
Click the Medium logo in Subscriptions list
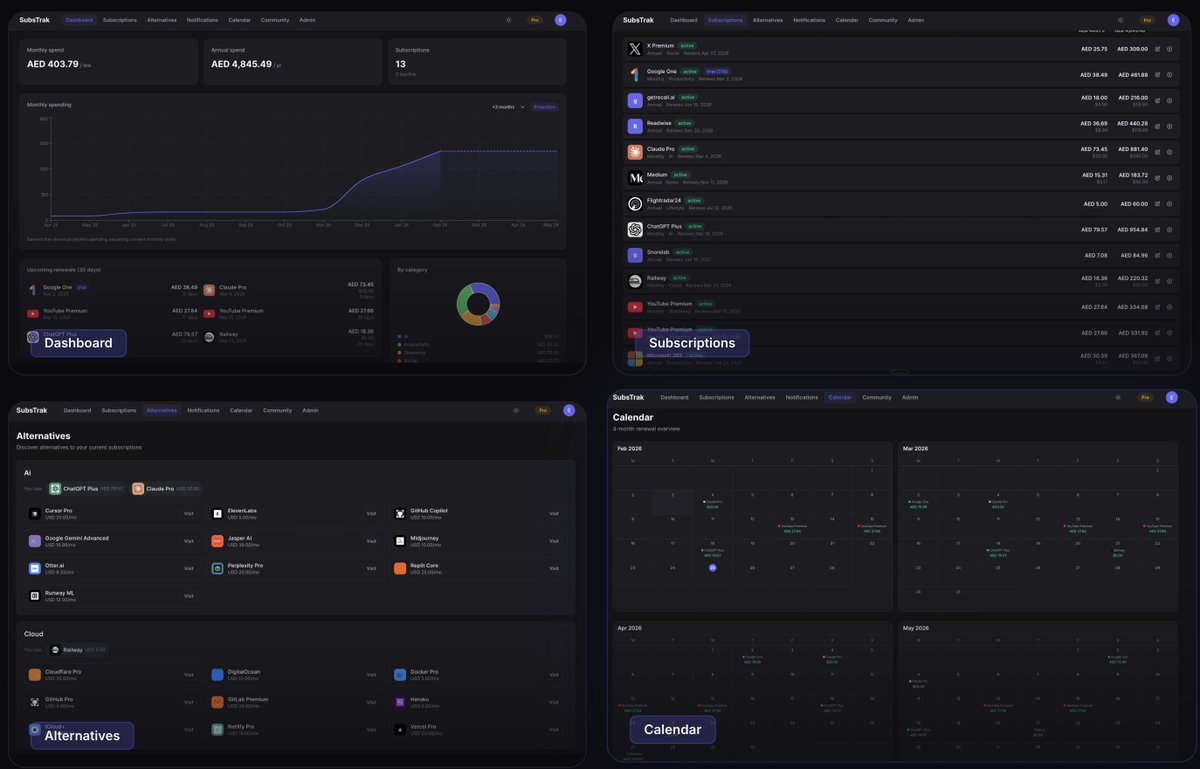pos(634,178)
